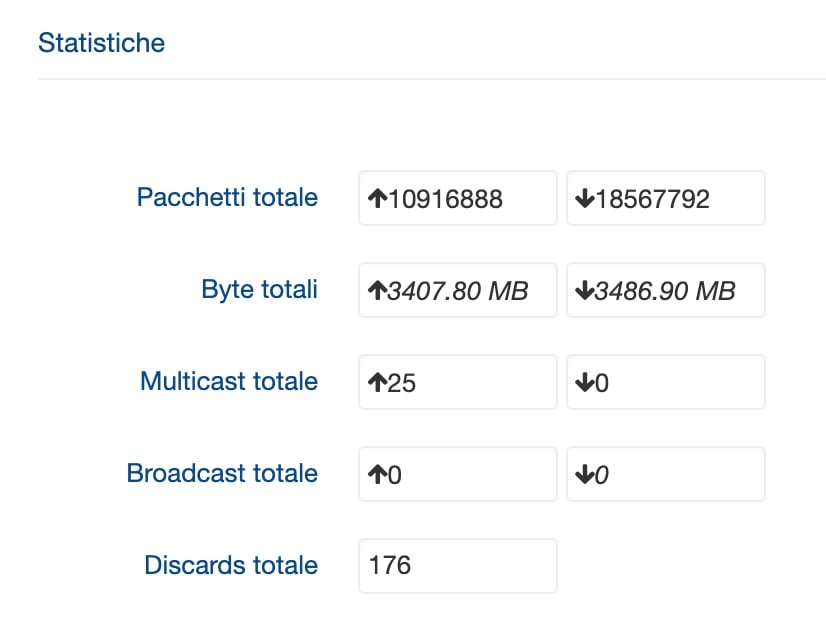826x636 pixels.
Task: Click the Byte totali label
Action: pos(259,289)
